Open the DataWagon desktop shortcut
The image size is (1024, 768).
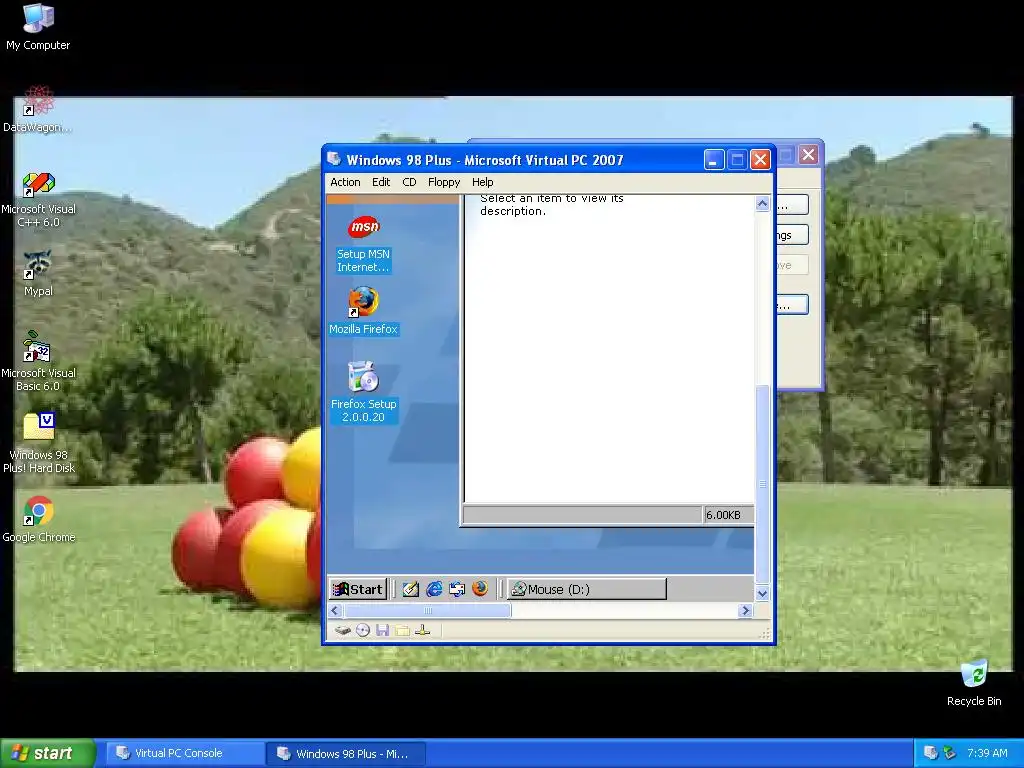coord(38,109)
